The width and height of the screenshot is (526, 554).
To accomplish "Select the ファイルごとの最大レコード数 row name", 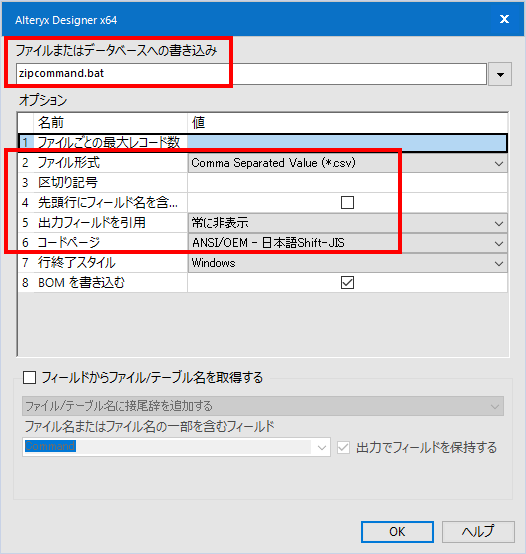I will click(x=109, y=143).
